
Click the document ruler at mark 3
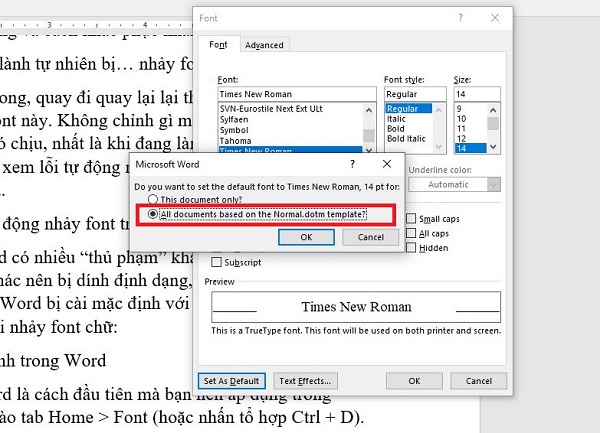click(x=49, y=25)
